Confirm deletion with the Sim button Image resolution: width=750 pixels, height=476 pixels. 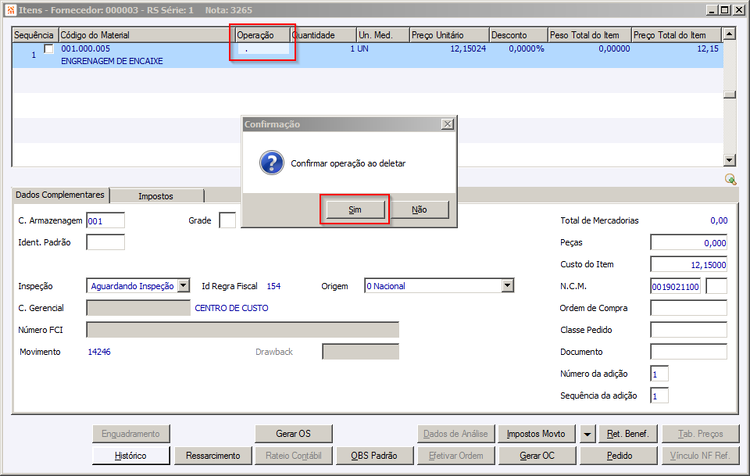[x=355, y=210]
